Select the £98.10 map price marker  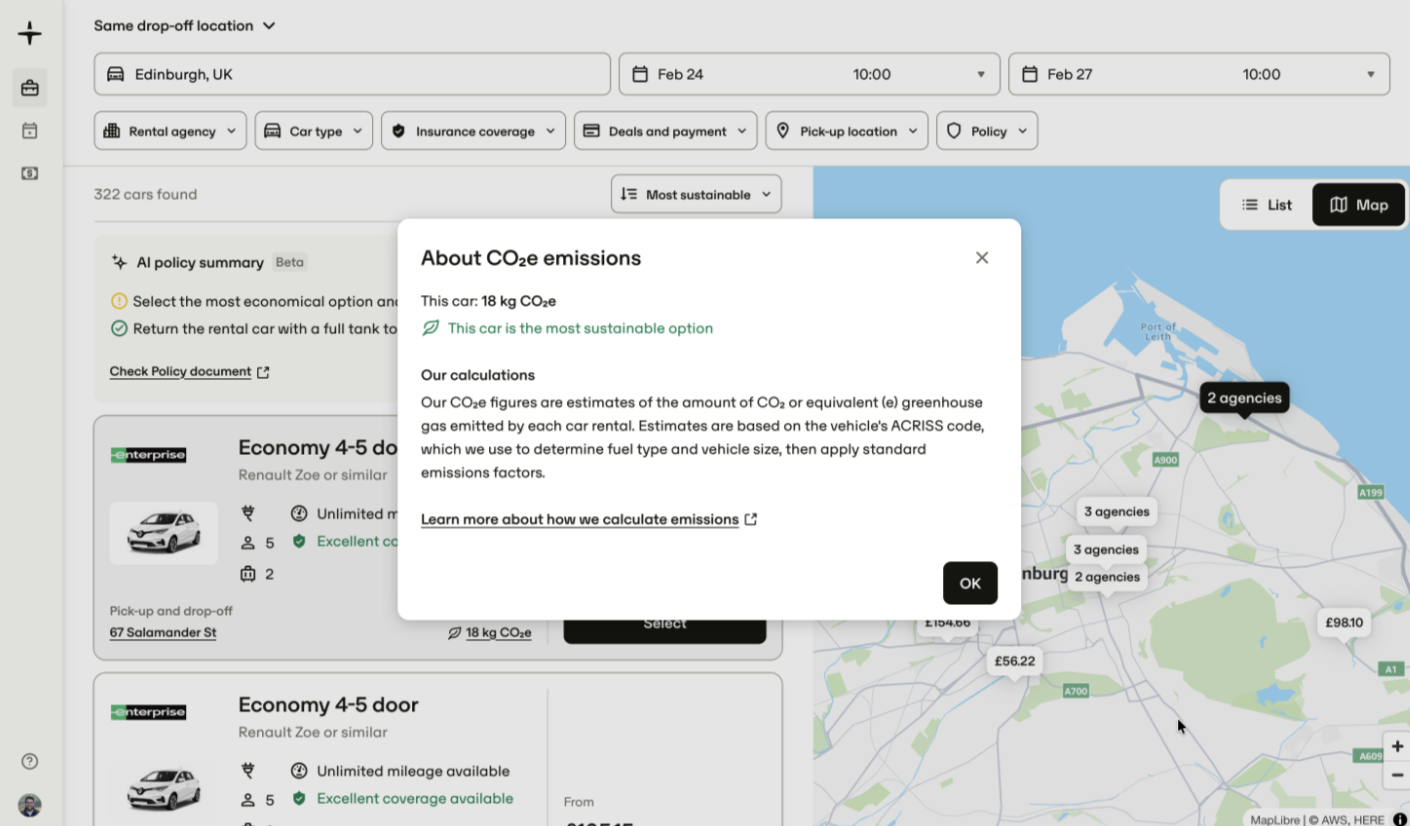pos(1344,623)
